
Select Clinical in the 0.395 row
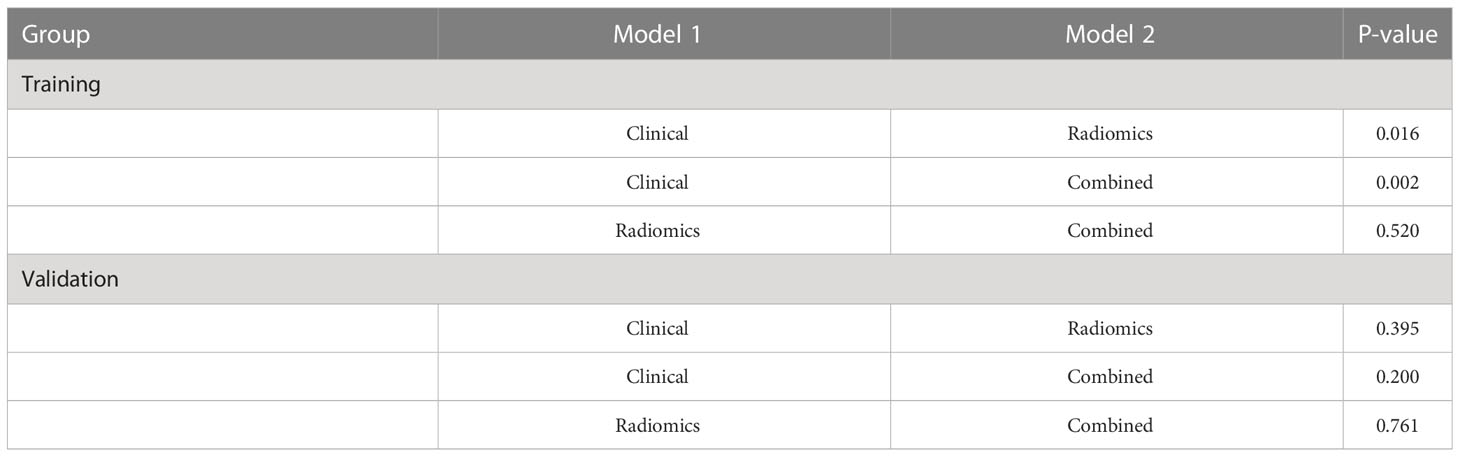coord(657,328)
